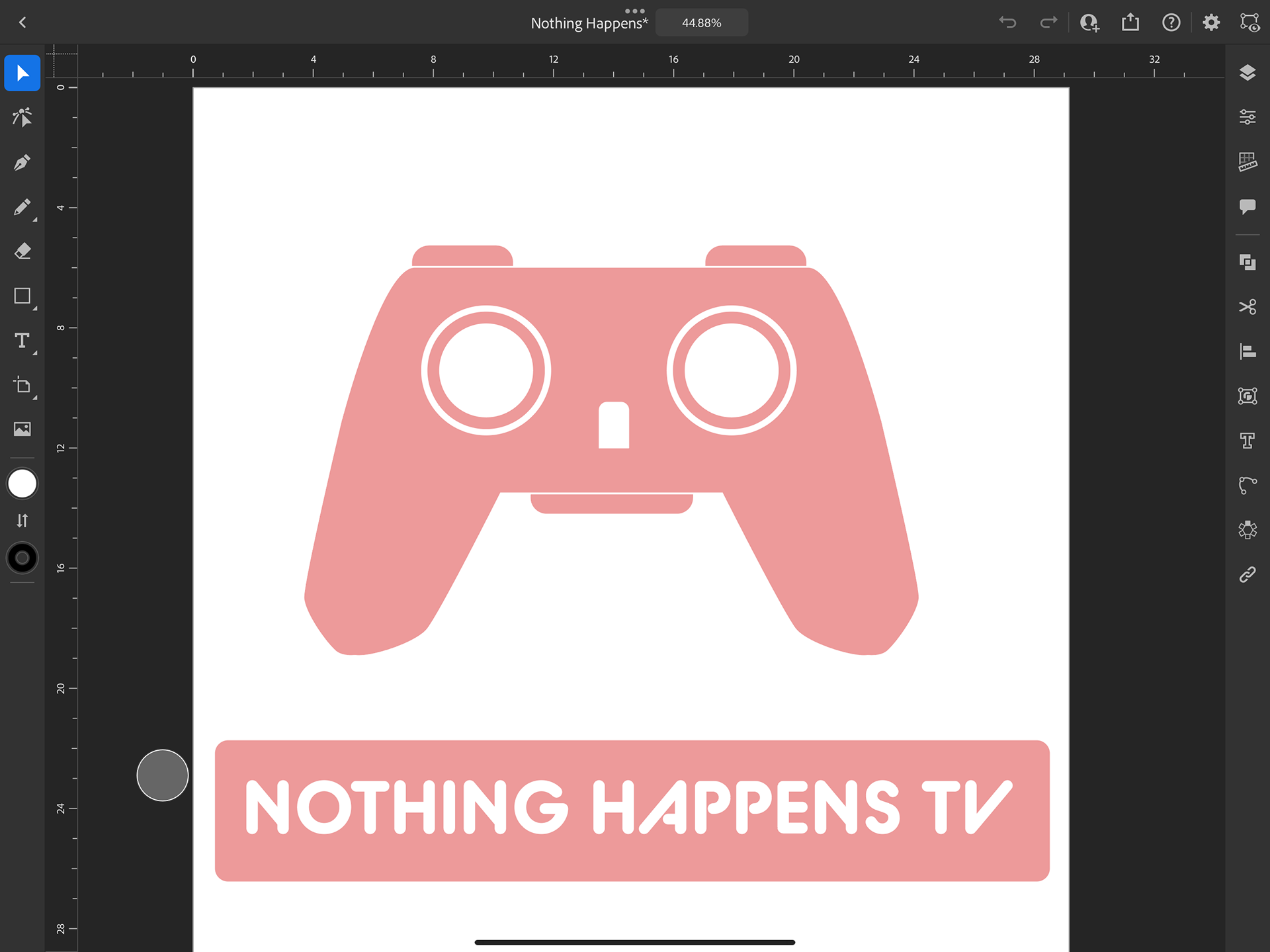Select the Place Image tool
Viewport: 1270px width, 952px height.
22,429
